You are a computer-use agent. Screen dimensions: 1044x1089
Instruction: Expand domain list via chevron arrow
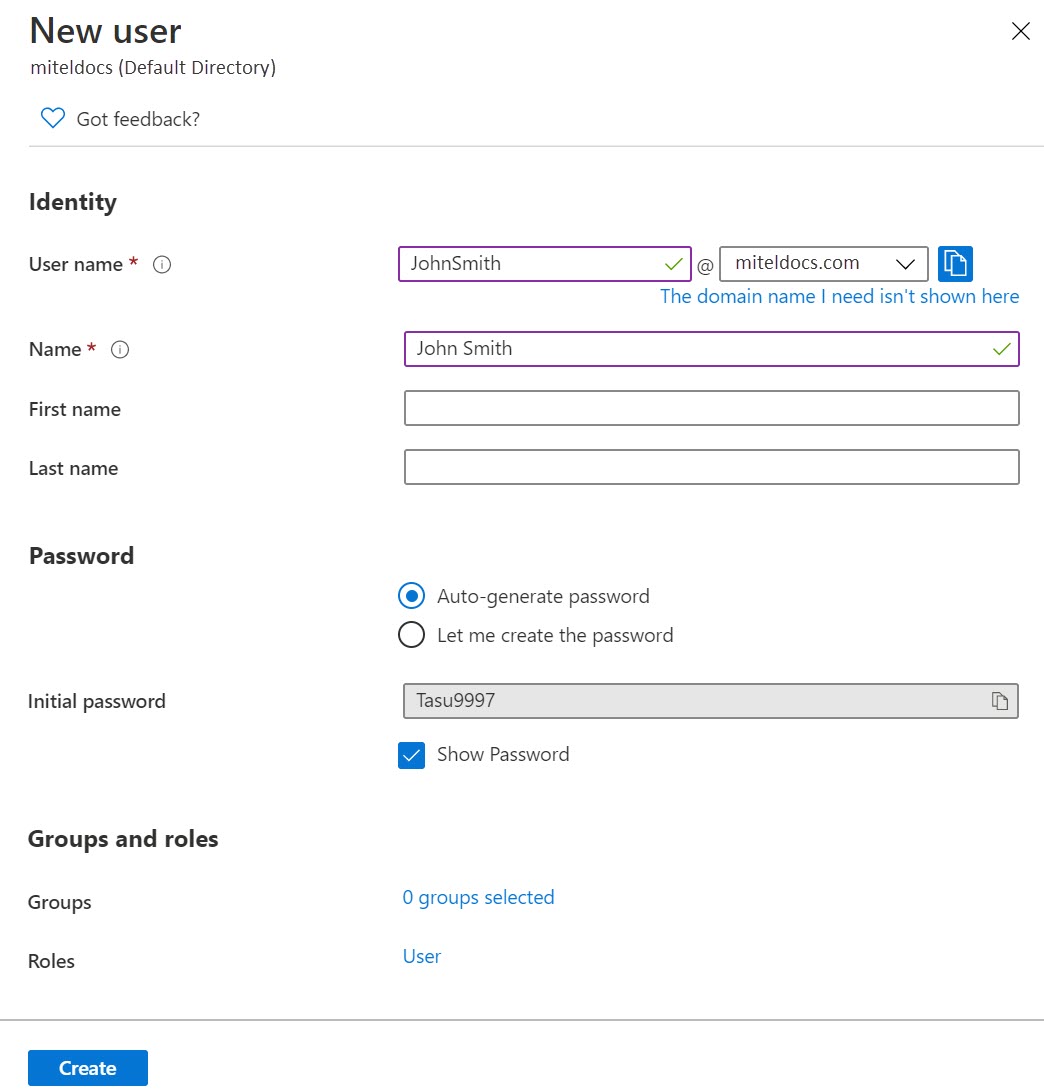[904, 265]
